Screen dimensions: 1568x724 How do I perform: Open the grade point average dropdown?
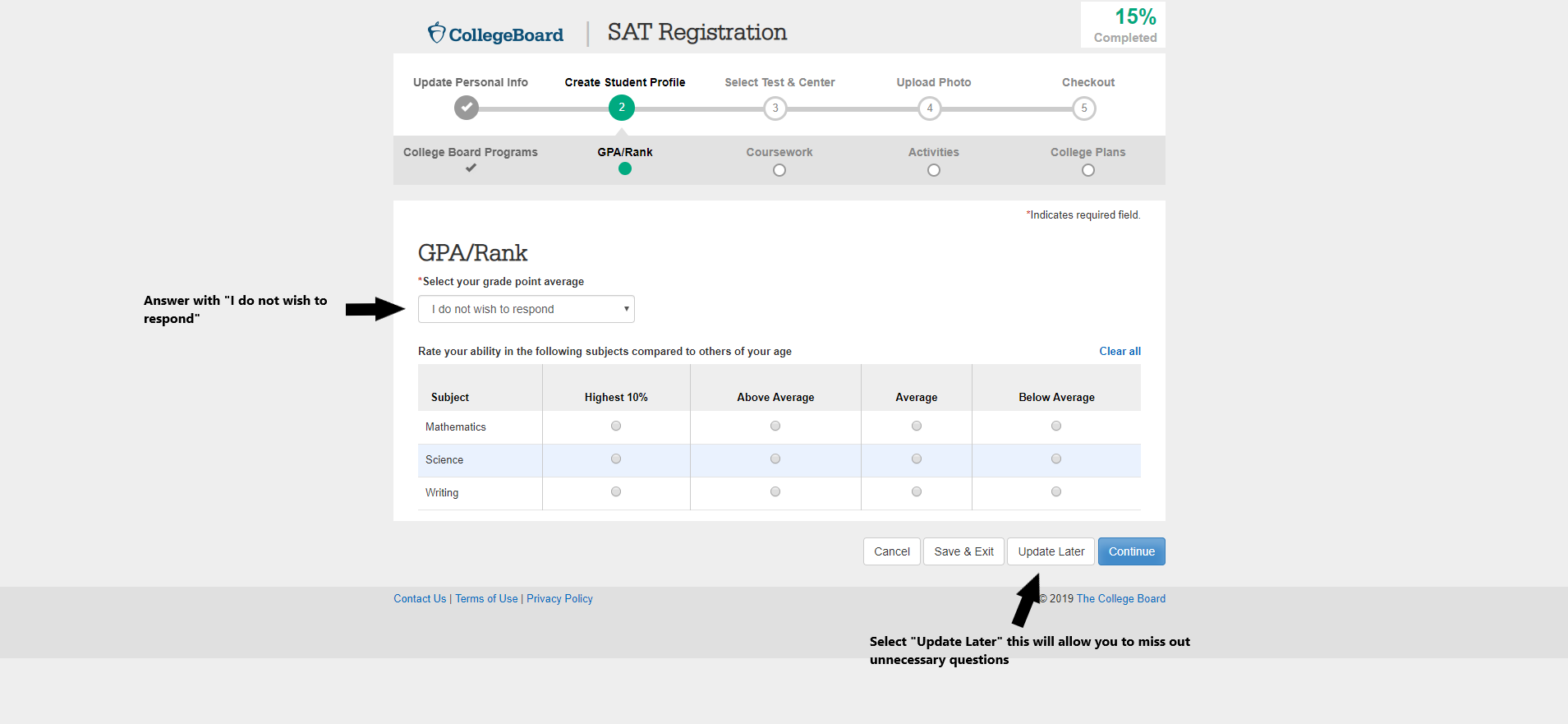(526, 309)
